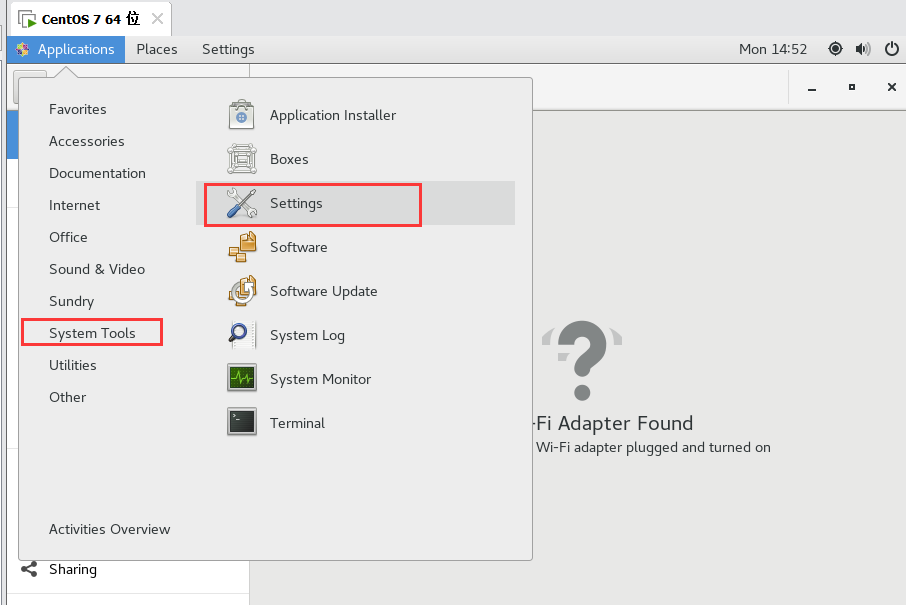Select the Accessories category

[x=87, y=141]
